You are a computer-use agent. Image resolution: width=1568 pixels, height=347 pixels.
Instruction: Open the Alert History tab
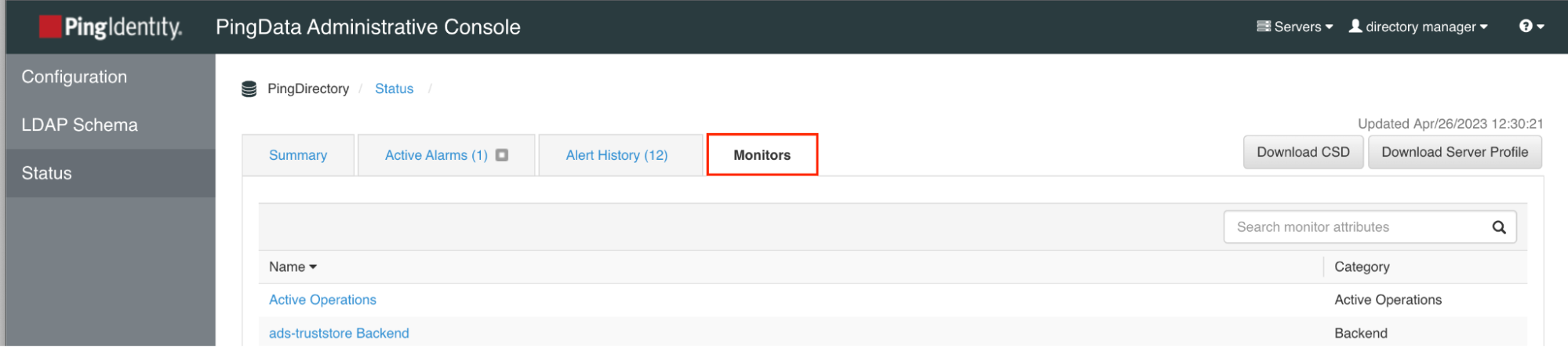click(617, 155)
